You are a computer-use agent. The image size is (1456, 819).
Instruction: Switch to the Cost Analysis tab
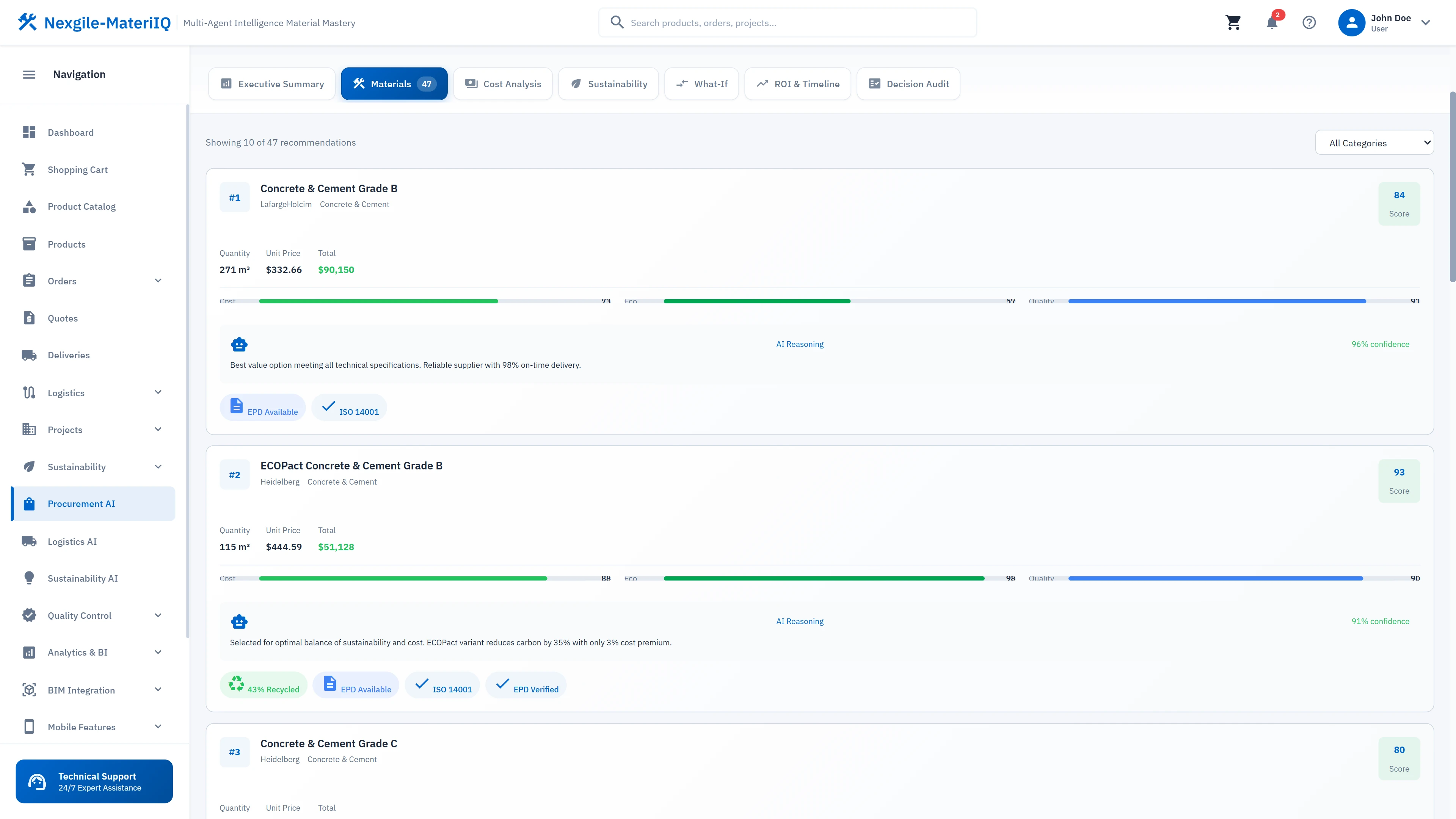502,84
